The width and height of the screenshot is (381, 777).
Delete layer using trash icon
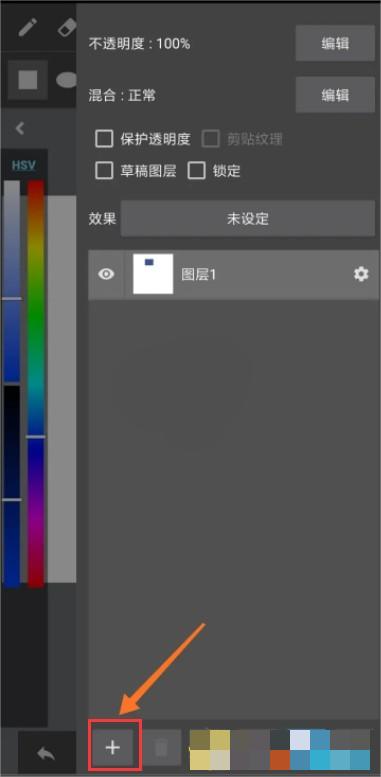pyautogui.click(x=162, y=747)
